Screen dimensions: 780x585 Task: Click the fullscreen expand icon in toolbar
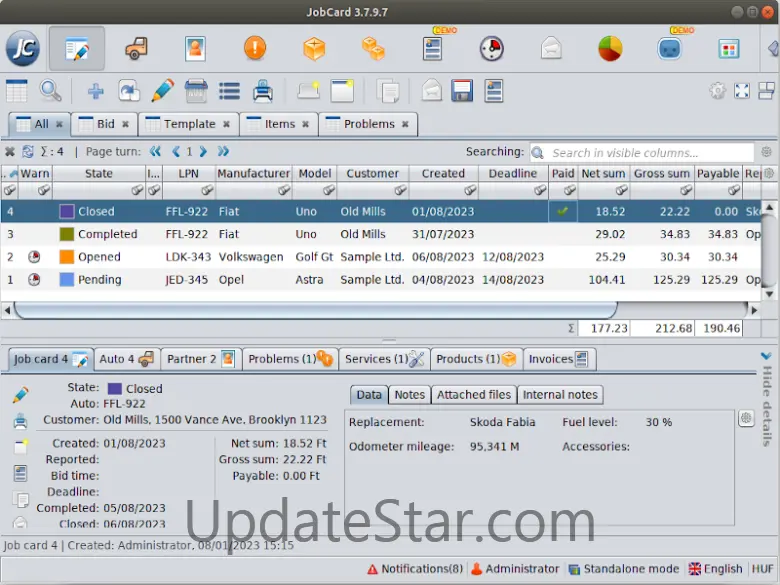tap(742, 91)
